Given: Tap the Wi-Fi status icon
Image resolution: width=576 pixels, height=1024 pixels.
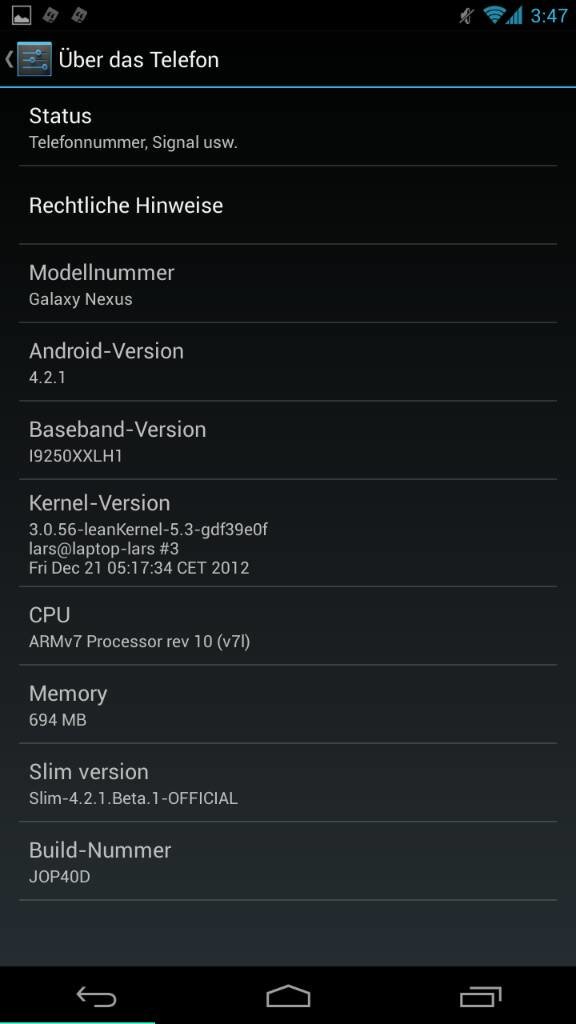Looking at the screenshot, I should [494, 15].
